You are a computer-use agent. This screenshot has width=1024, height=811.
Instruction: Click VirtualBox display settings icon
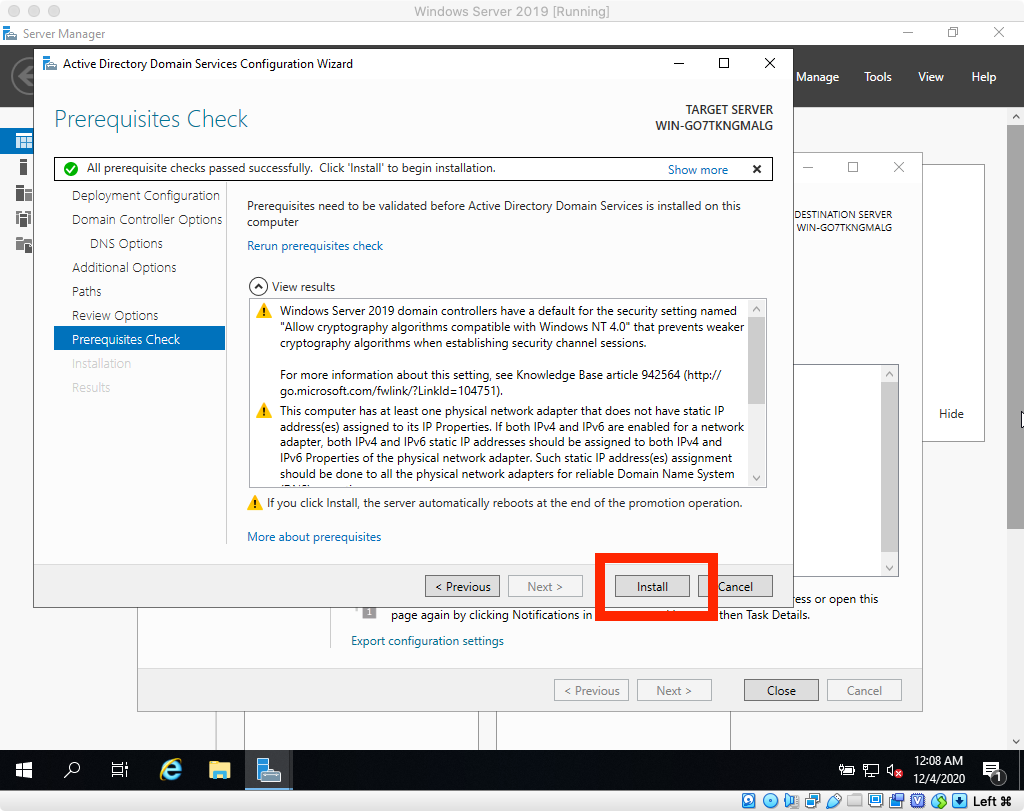click(876, 801)
